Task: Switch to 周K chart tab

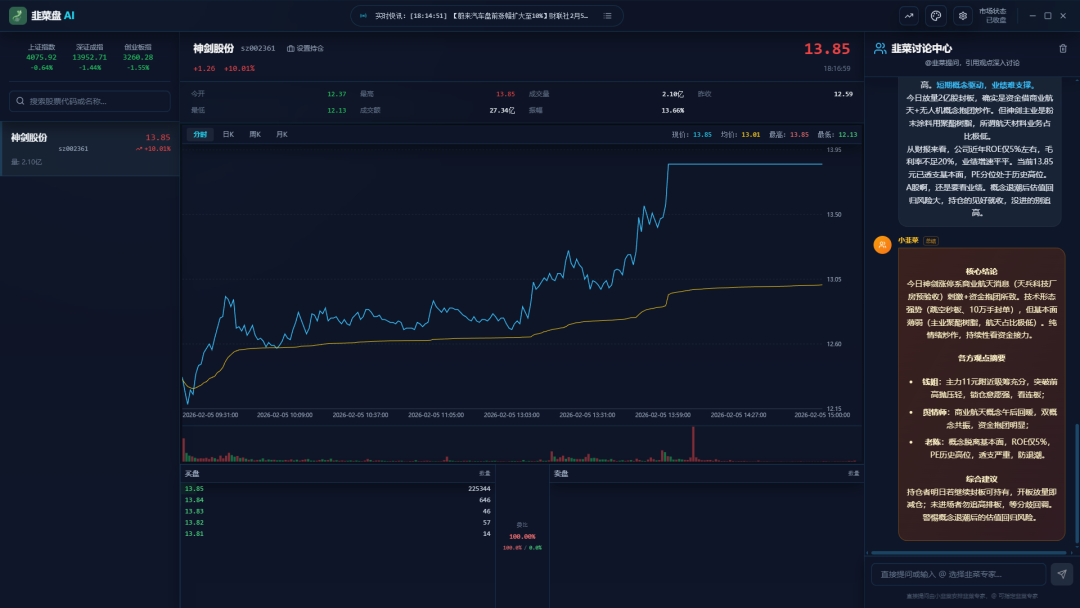Action: (255, 134)
